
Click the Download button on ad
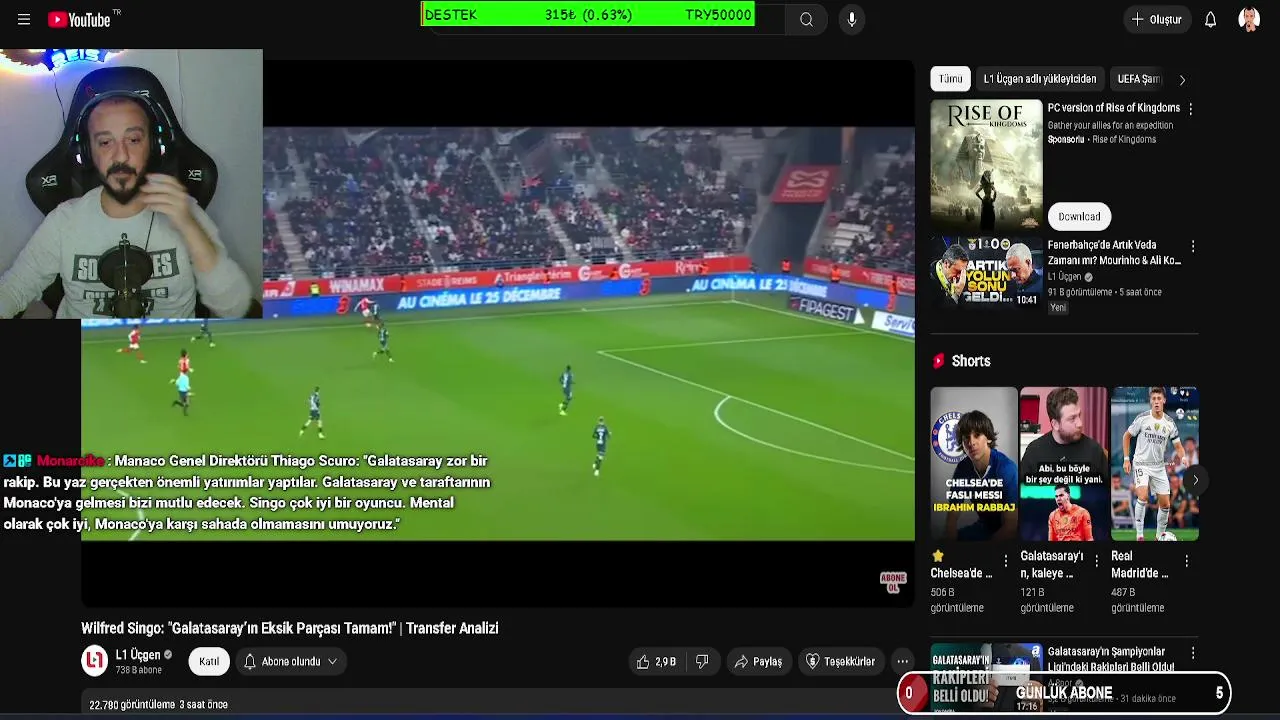[1079, 216]
